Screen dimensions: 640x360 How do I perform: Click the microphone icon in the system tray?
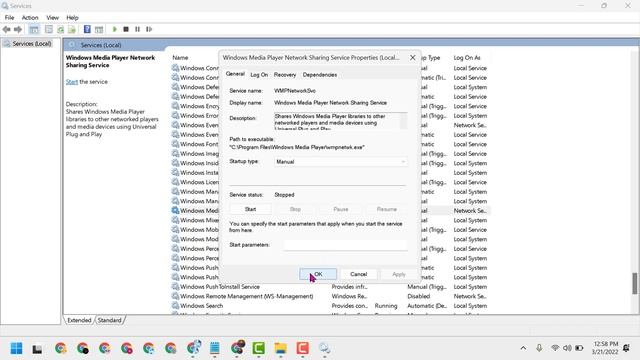(x=539, y=348)
